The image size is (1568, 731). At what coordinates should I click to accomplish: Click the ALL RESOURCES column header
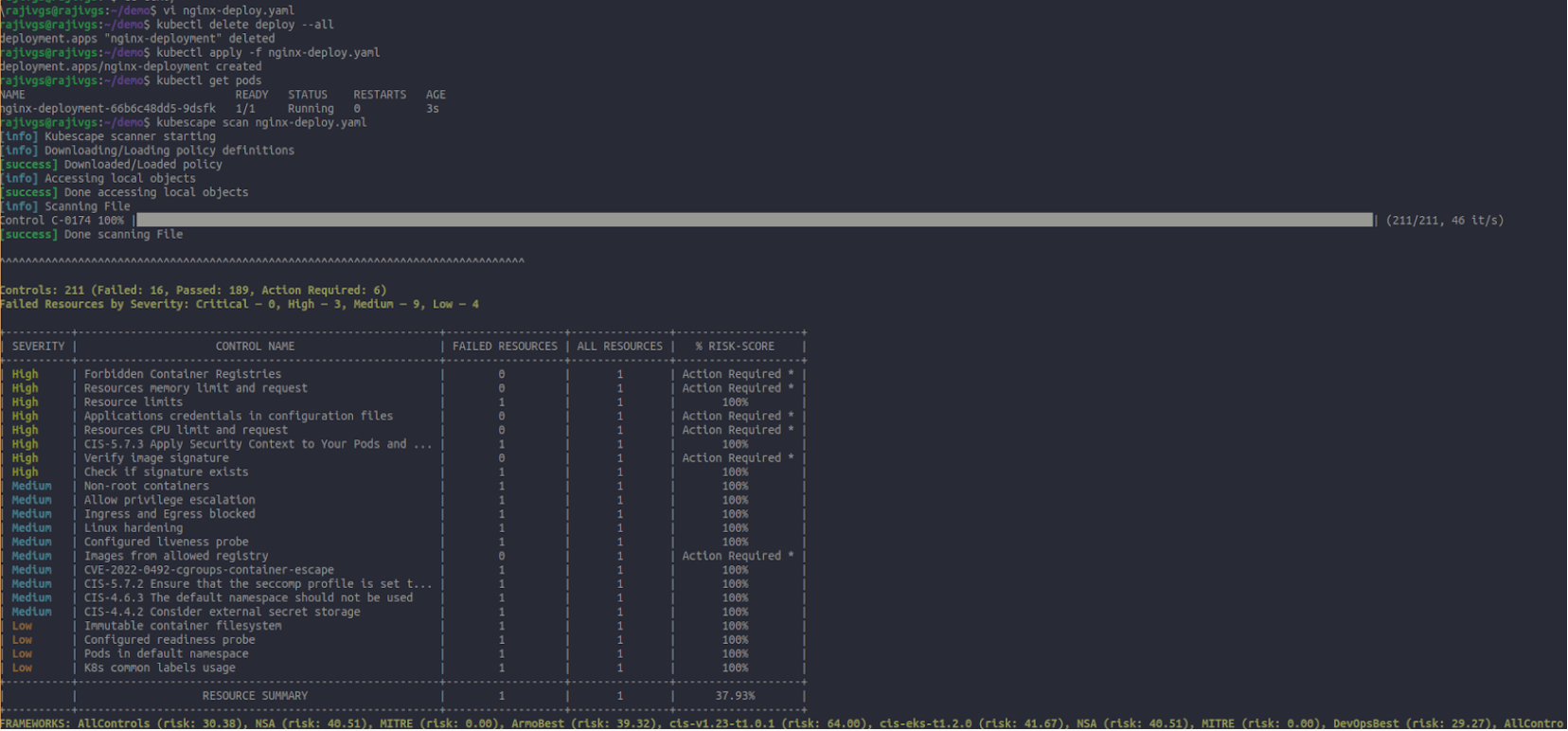click(620, 347)
